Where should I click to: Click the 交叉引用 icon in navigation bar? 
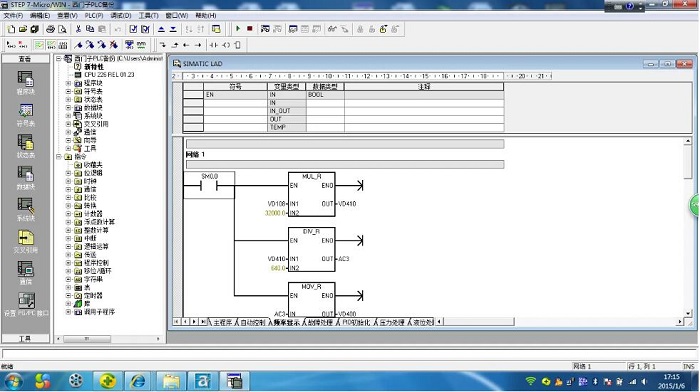pos(25,242)
